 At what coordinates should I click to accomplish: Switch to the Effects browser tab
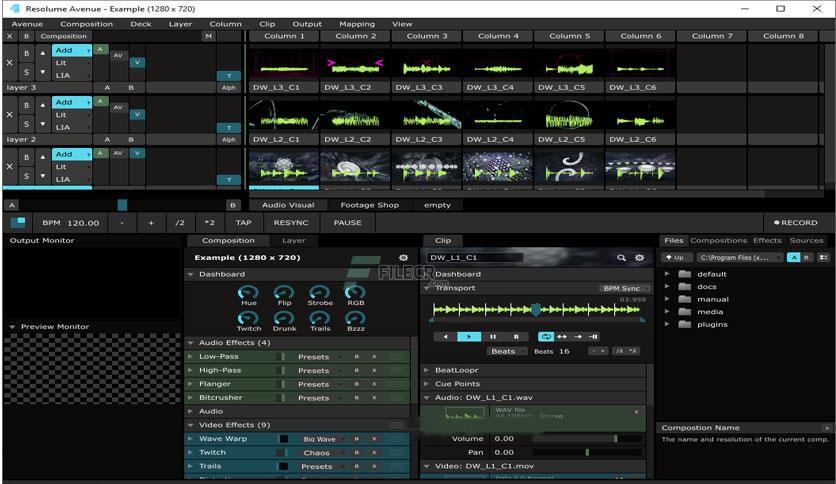[x=767, y=240]
